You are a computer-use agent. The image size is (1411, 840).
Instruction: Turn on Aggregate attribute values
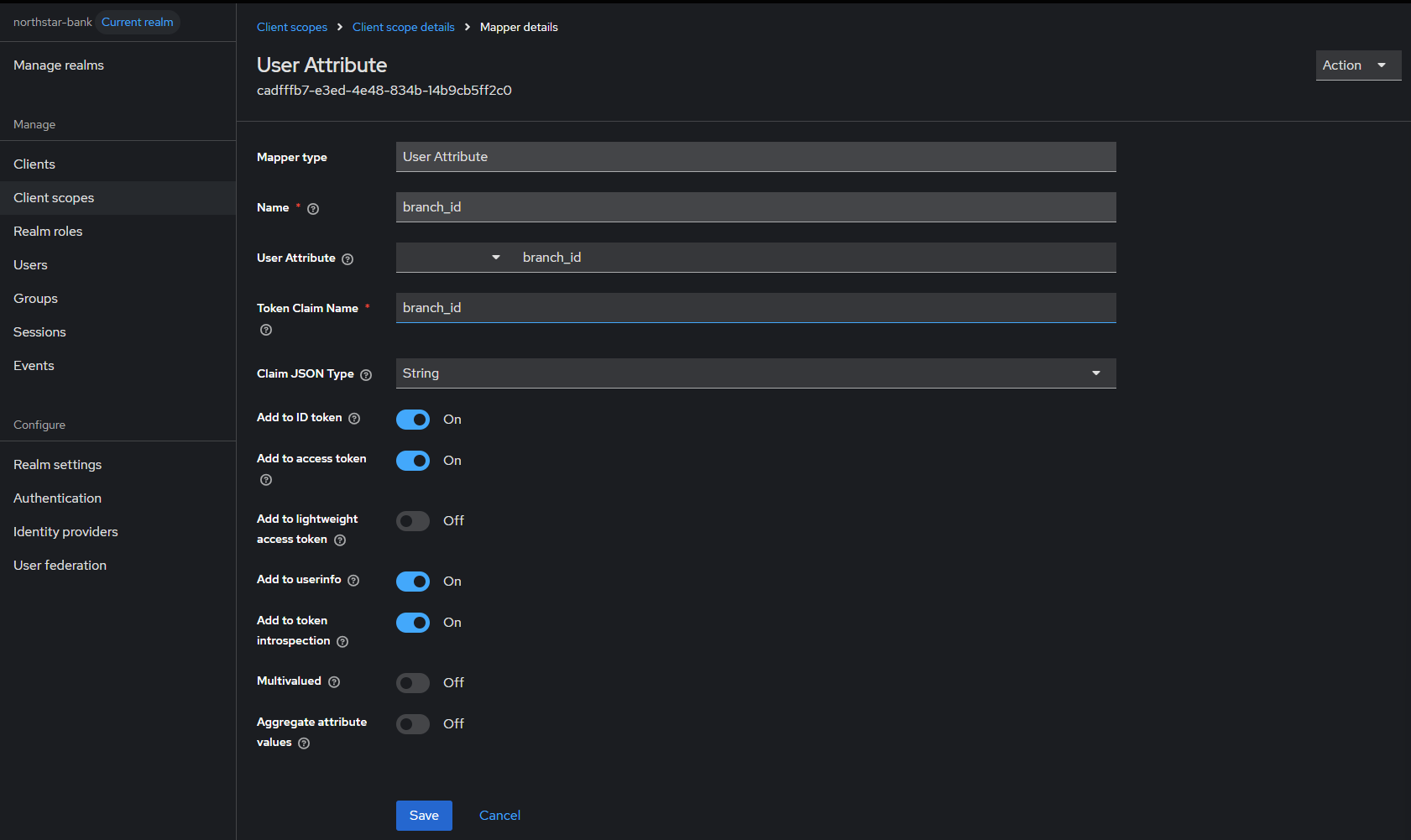click(x=413, y=724)
